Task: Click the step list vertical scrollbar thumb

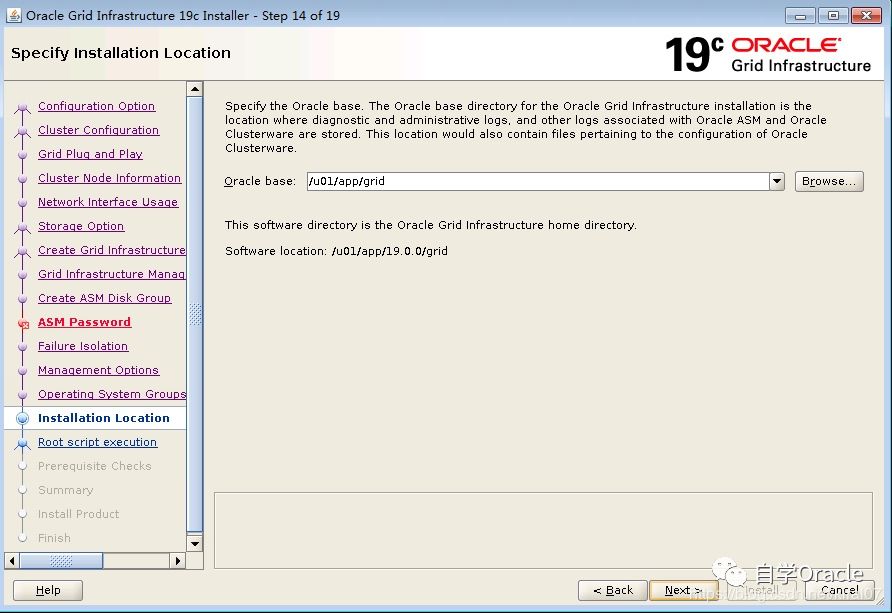Action: tap(195, 314)
